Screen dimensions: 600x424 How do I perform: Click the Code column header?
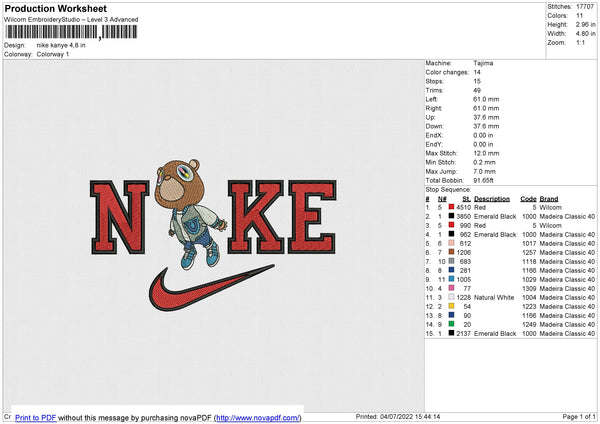(528, 199)
